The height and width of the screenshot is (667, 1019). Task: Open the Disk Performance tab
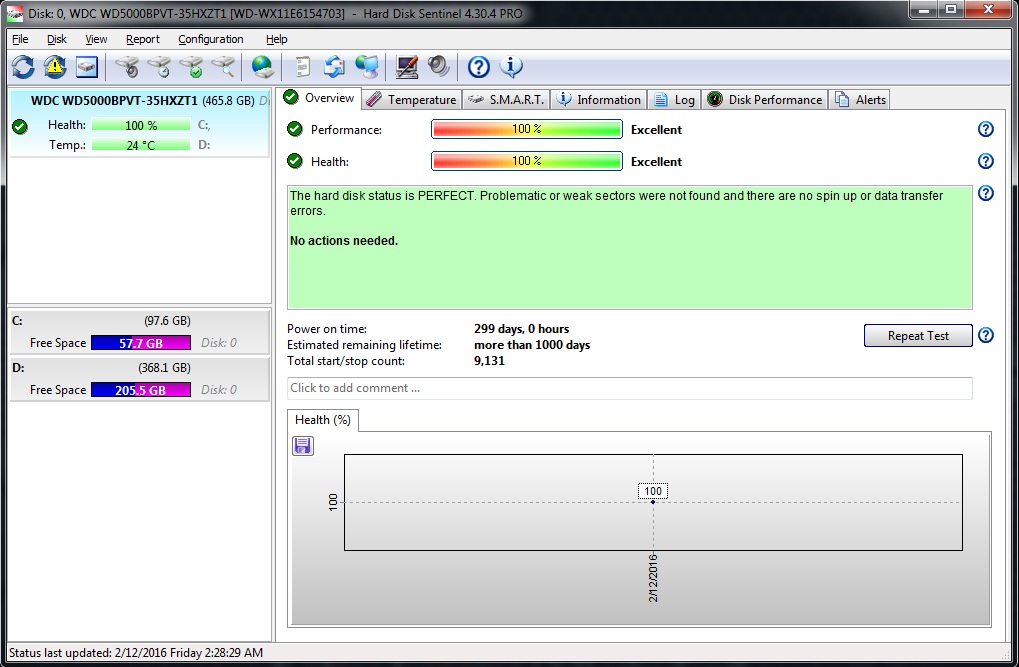tap(765, 99)
